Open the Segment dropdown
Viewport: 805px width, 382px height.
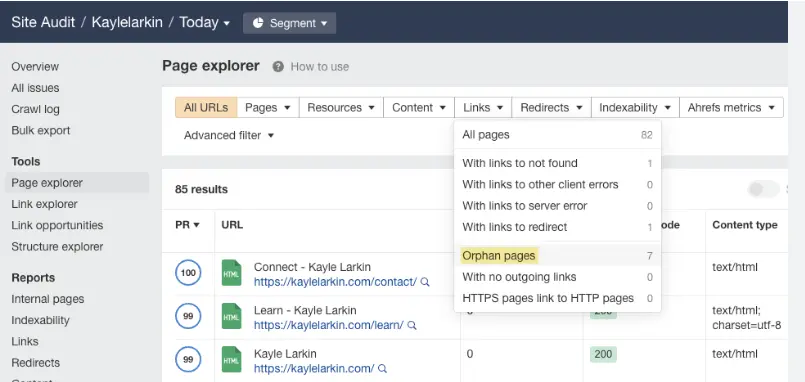click(x=290, y=23)
